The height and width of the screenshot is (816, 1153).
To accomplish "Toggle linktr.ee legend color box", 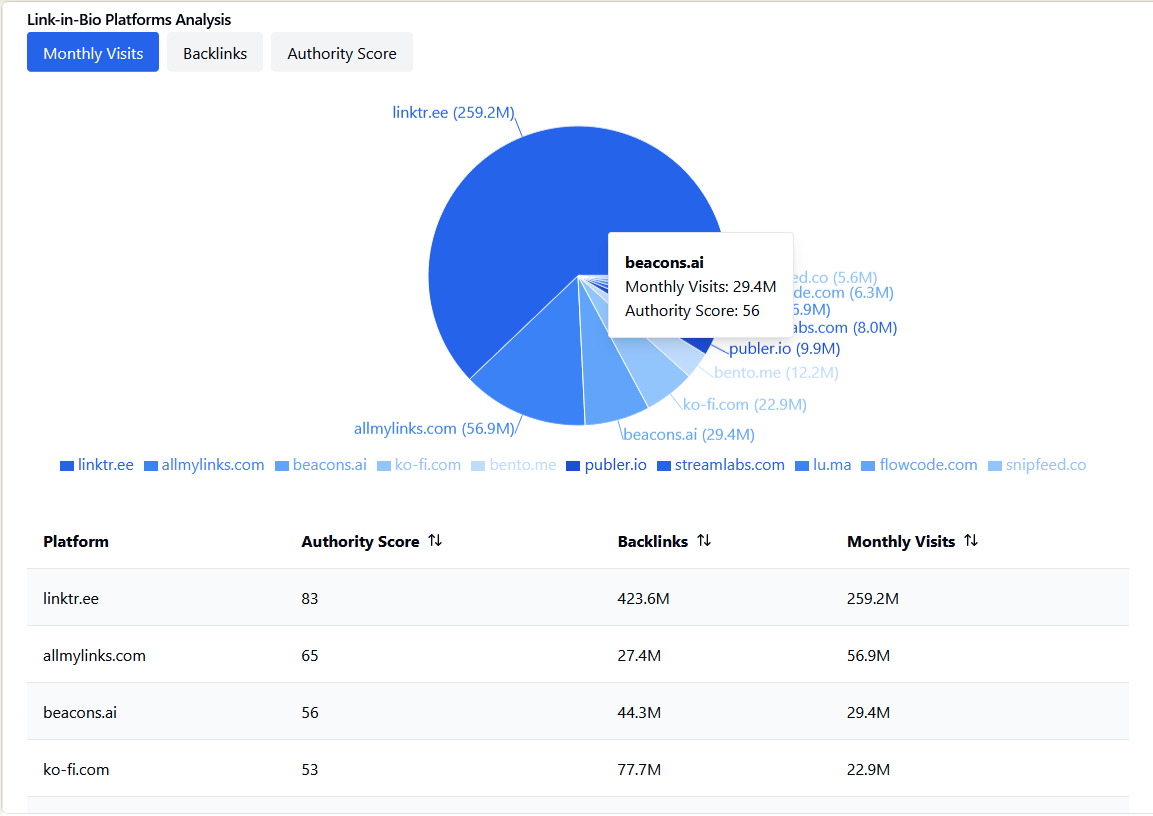I will pos(67,466).
